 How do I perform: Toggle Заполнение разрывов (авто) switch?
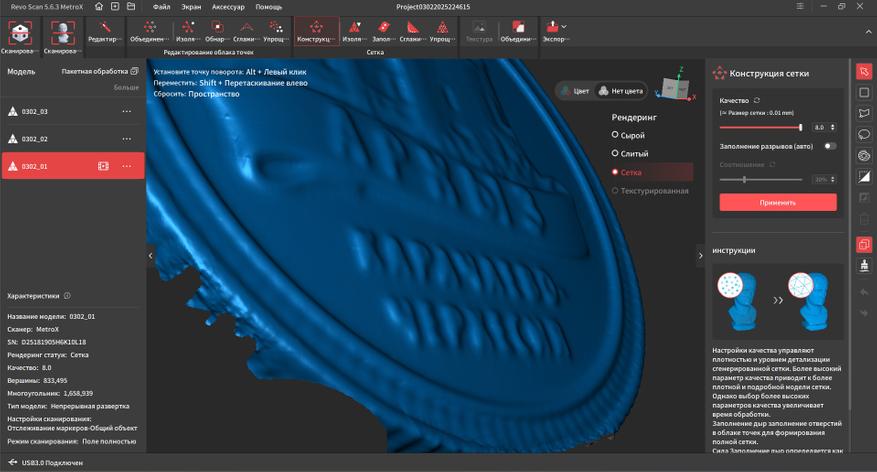click(x=829, y=146)
